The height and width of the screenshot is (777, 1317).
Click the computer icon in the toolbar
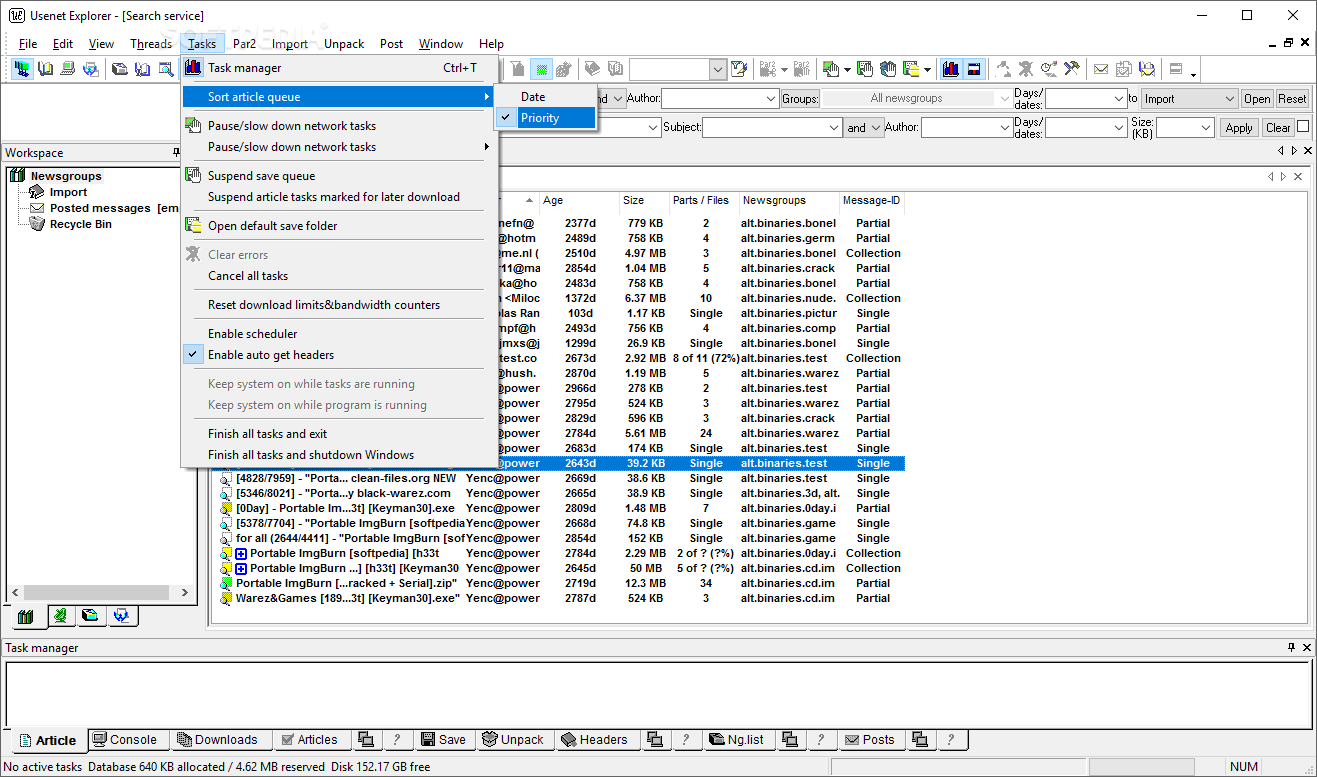(68, 69)
